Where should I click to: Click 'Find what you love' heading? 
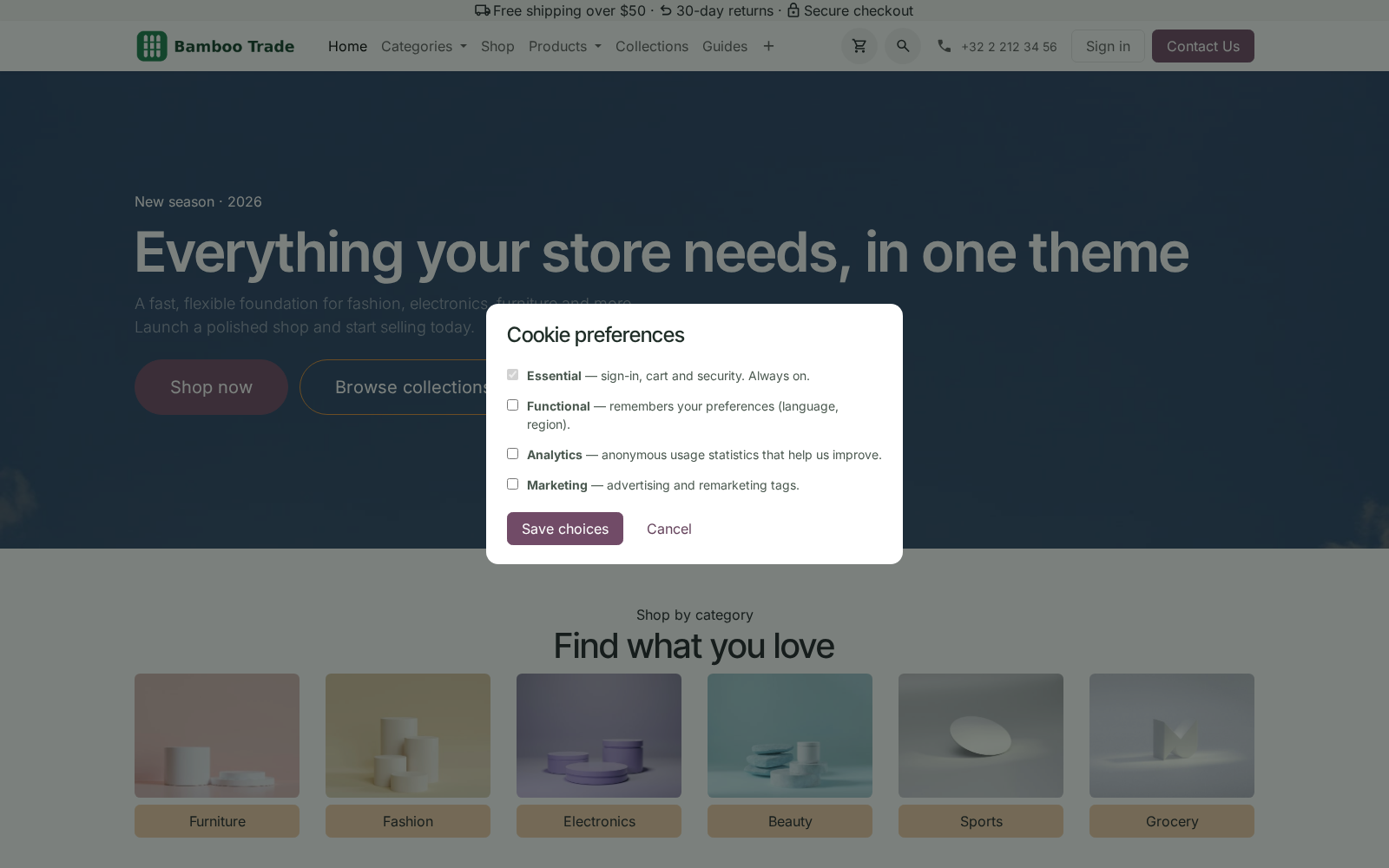694,646
